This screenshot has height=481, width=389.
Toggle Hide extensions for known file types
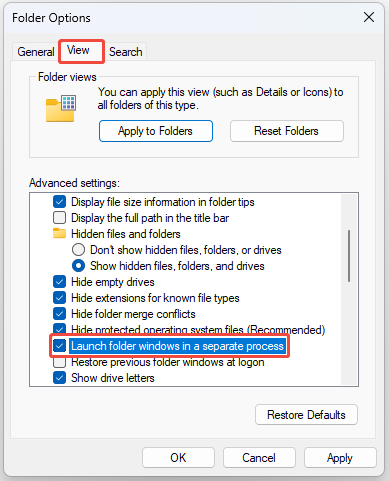click(x=59, y=298)
